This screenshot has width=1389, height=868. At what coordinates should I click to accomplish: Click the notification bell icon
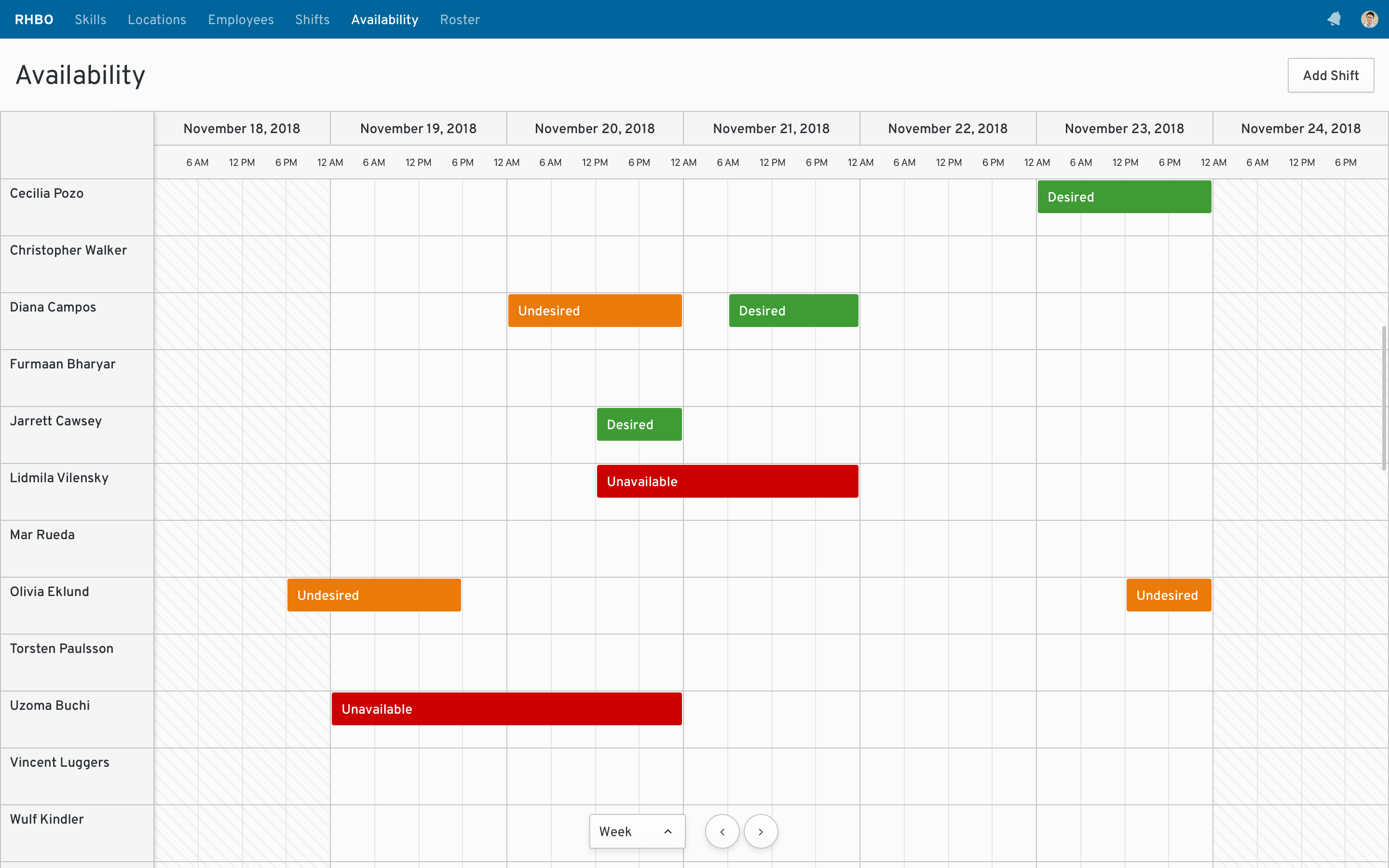pyautogui.click(x=1335, y=19)
